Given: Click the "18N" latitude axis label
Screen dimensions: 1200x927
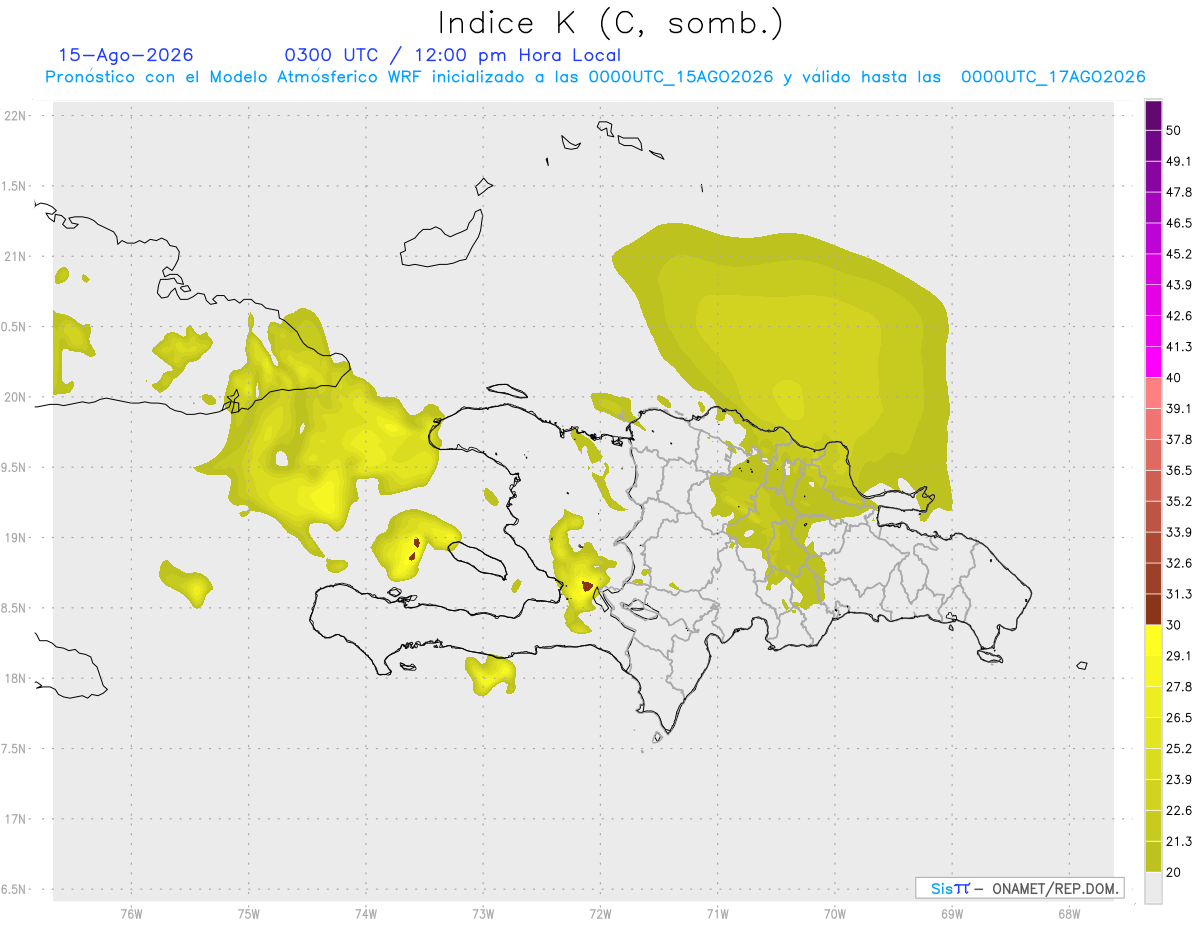Looking at the screenshot, I should point(16,678).
